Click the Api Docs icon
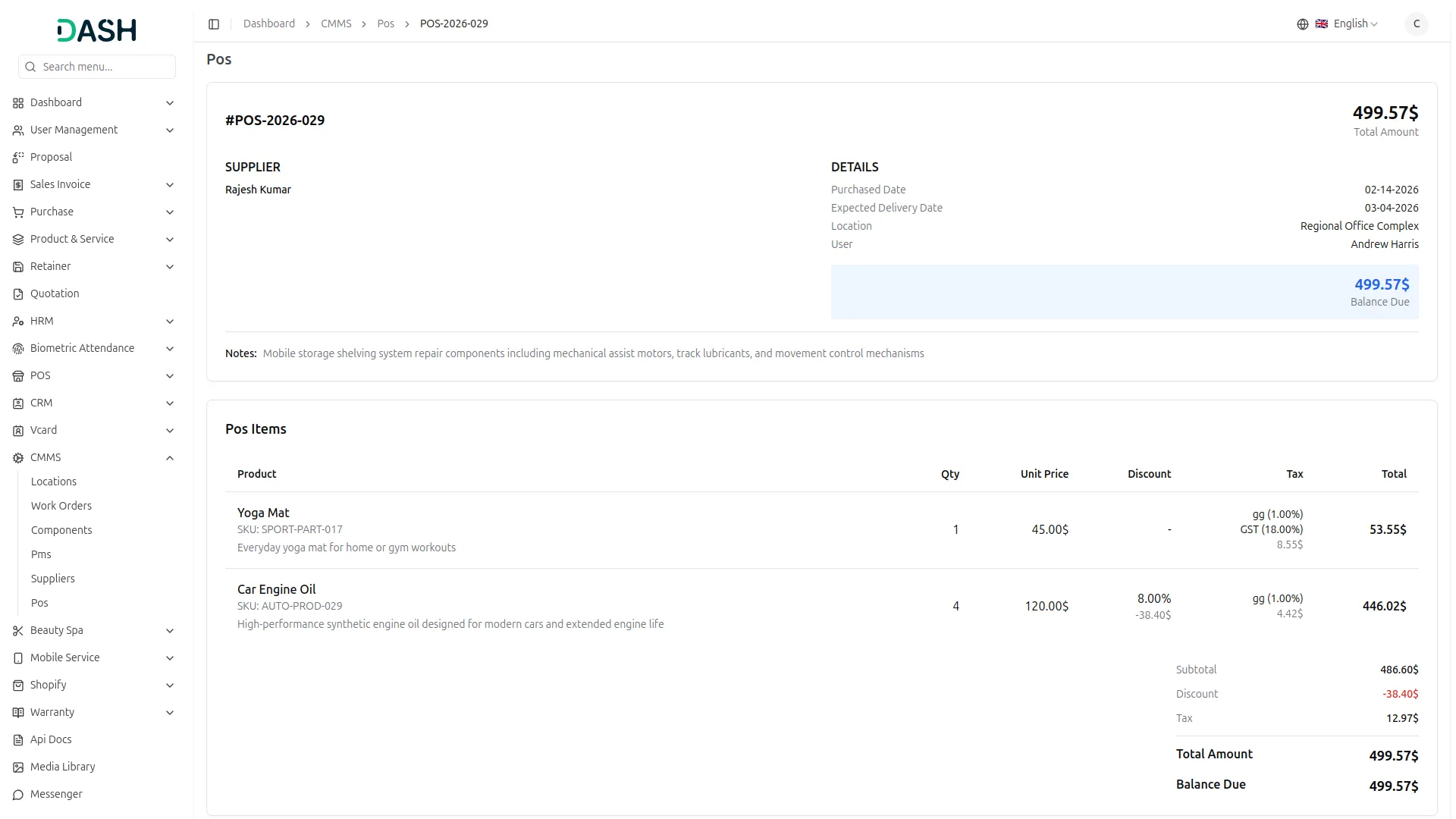Screen dimensions: 1456x819 coord(18,740)
